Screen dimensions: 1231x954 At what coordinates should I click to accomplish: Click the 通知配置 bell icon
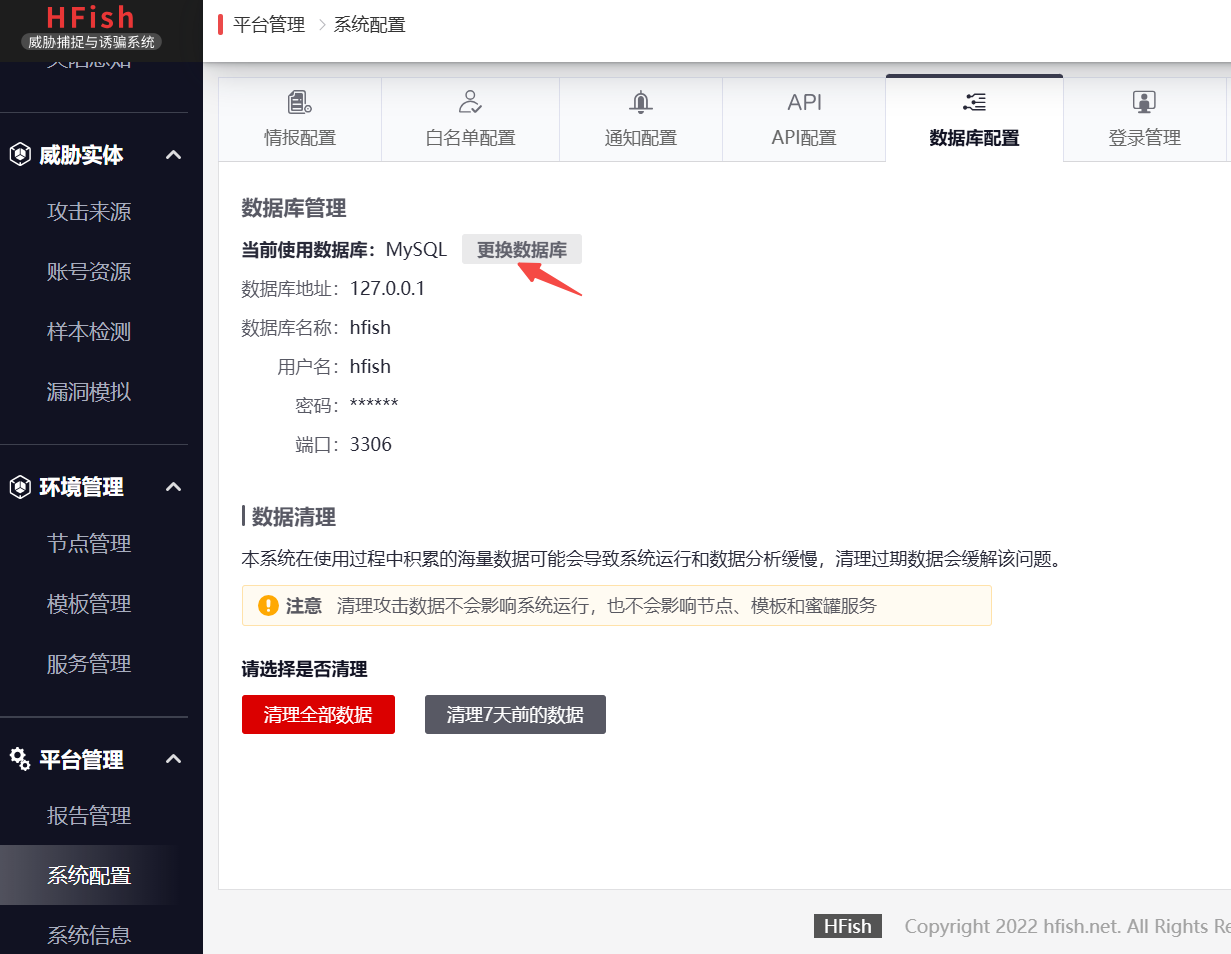coord(640,101)
